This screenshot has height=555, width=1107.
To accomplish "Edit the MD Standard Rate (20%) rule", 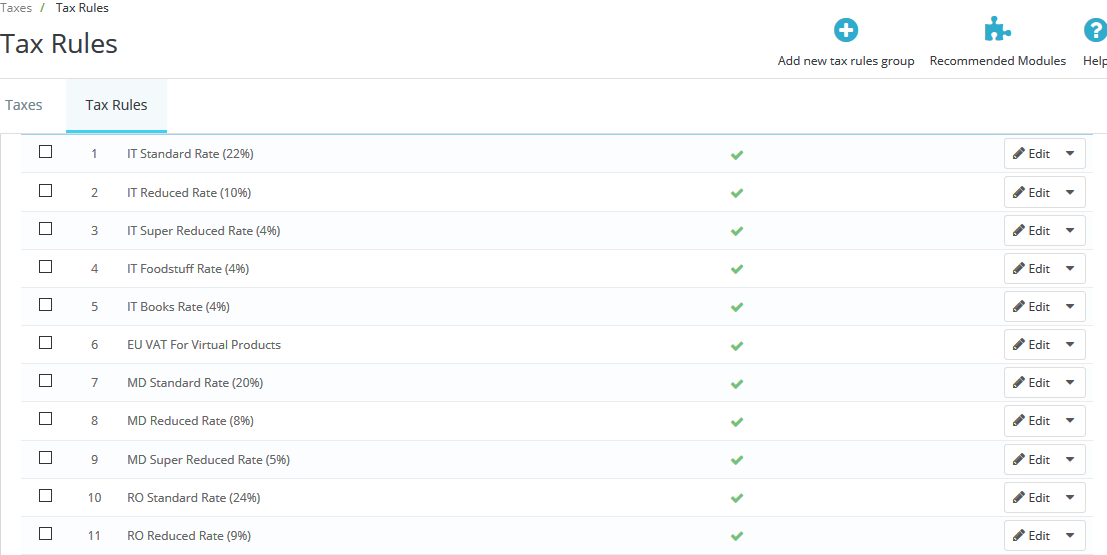I will pos(1031,383).
